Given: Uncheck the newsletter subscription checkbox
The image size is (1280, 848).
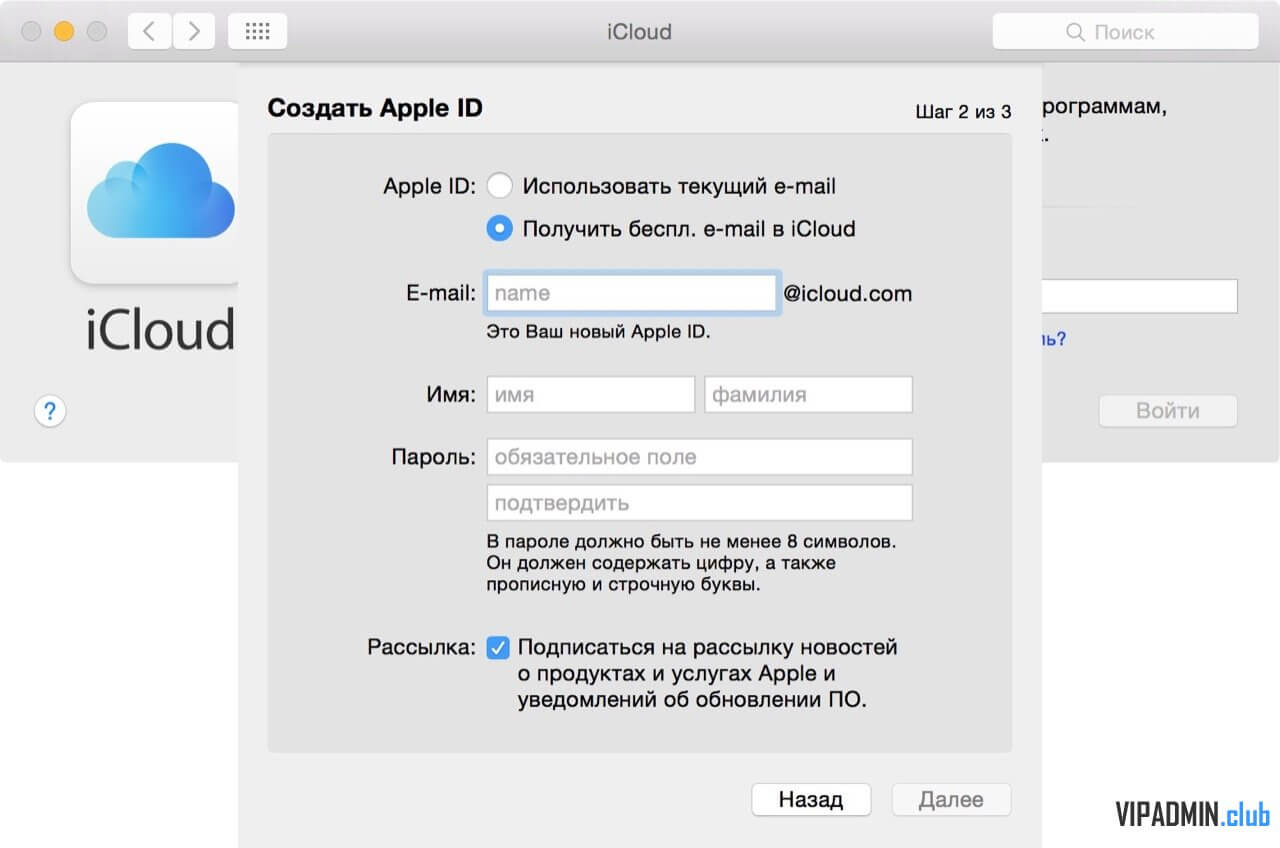Looking at the screenshot, I should (497, 648).
